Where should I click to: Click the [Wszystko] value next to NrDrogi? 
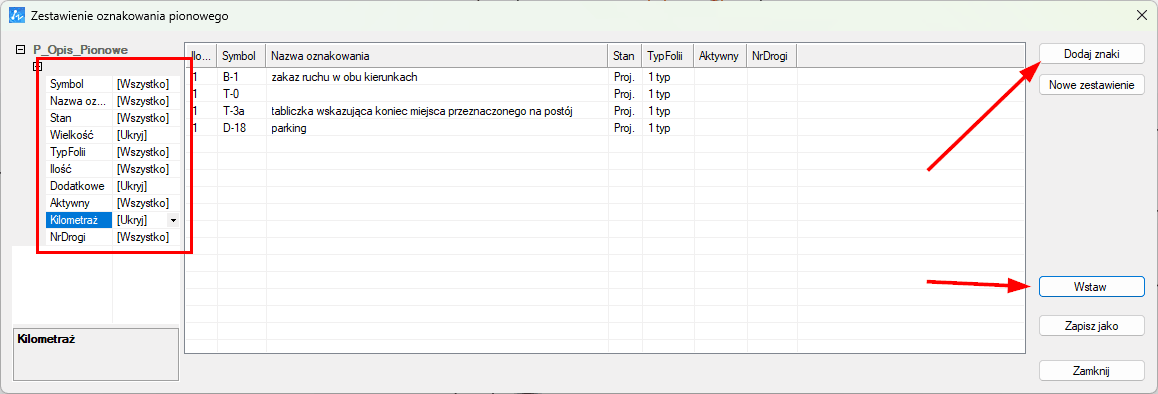point(143,237)
